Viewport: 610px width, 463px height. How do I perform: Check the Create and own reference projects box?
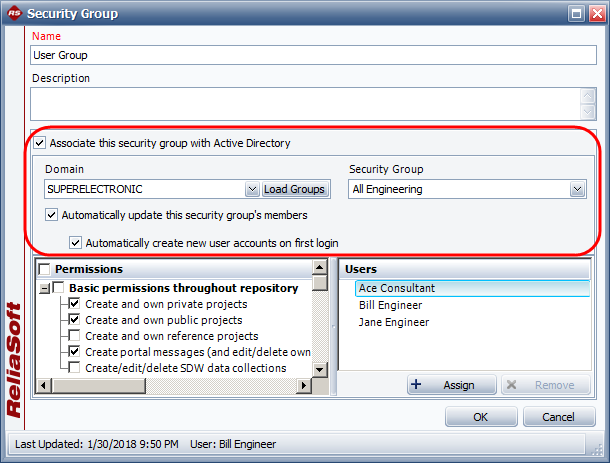pyautogui.click(x=76, y=336)
